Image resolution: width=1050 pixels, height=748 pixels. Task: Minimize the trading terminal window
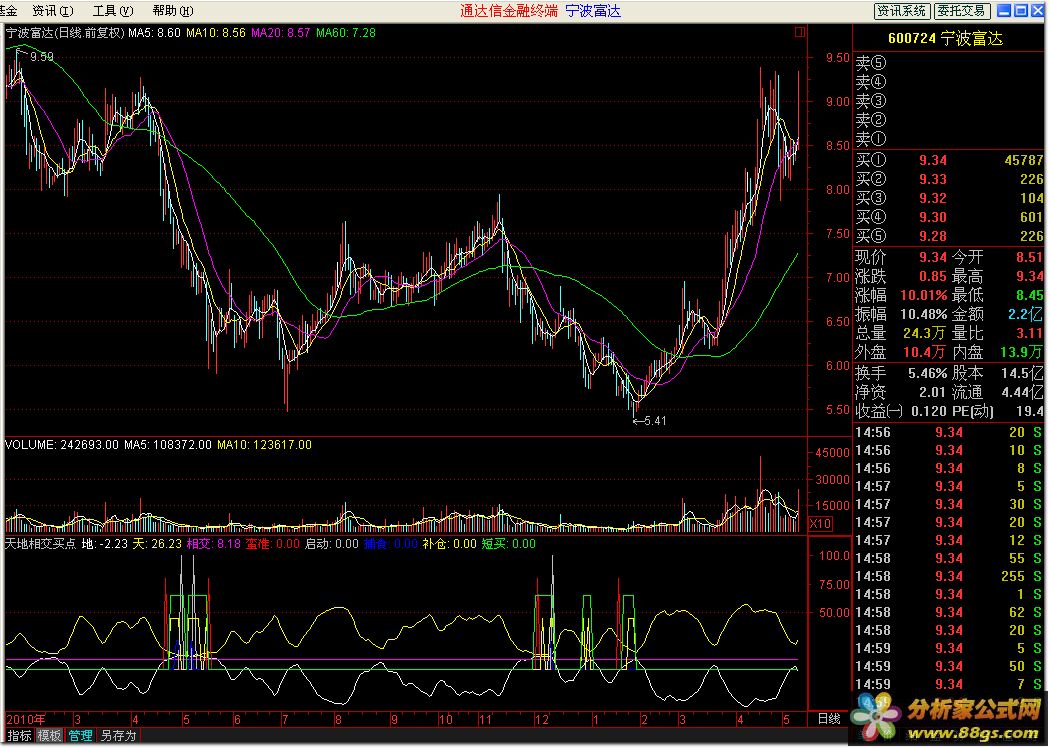click(x=1004, y=11)
